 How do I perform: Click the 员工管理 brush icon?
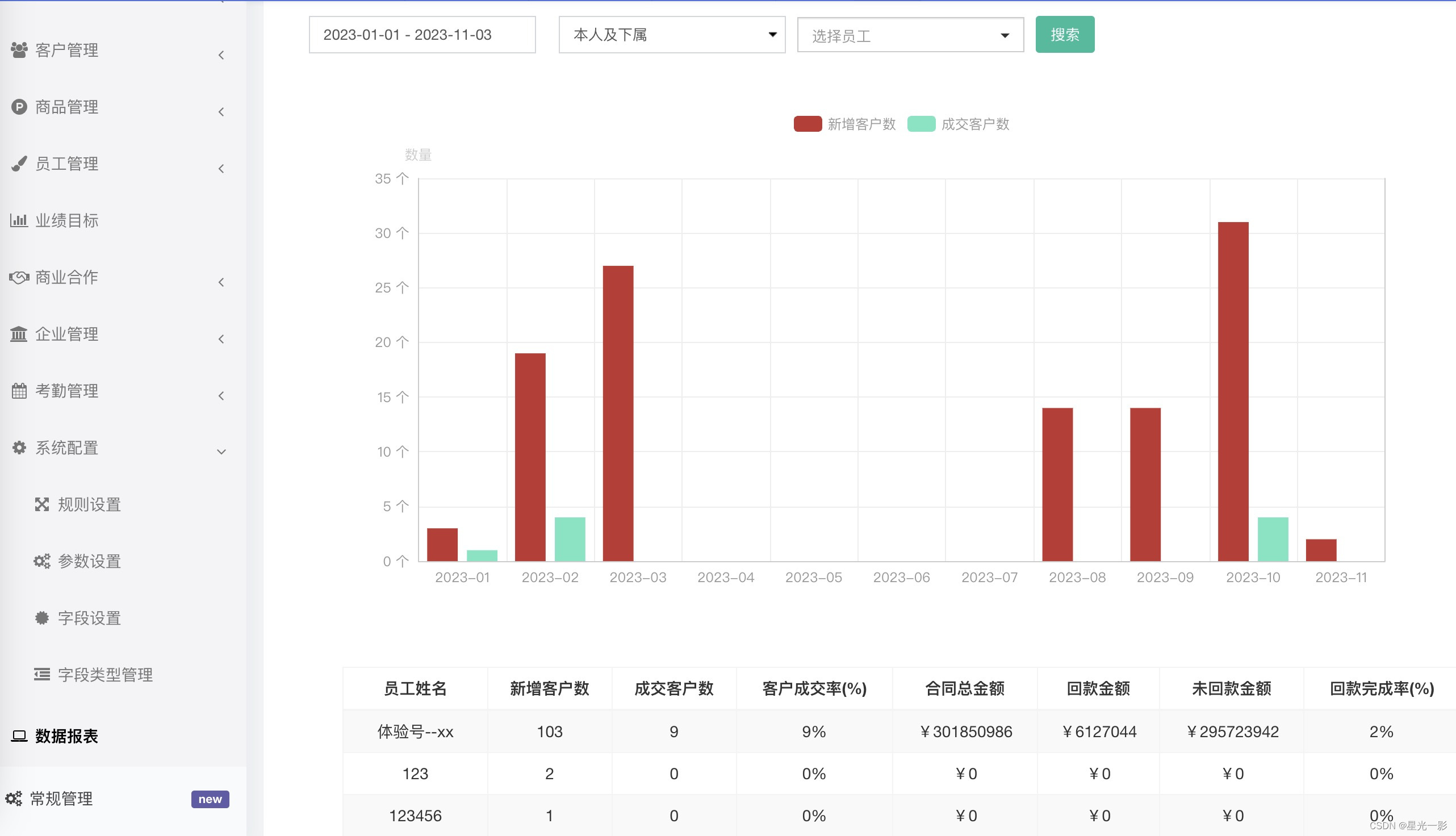19,164
